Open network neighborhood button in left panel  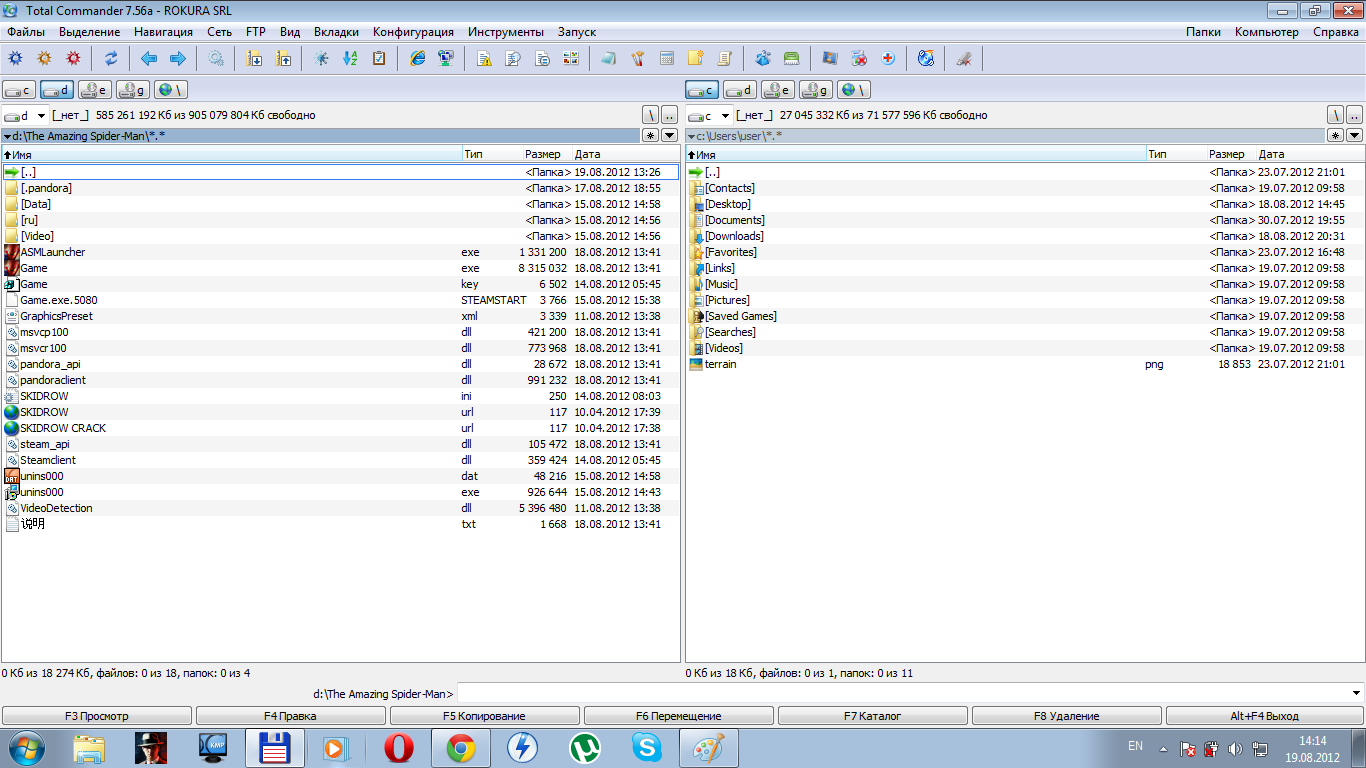tap(171, 90)
